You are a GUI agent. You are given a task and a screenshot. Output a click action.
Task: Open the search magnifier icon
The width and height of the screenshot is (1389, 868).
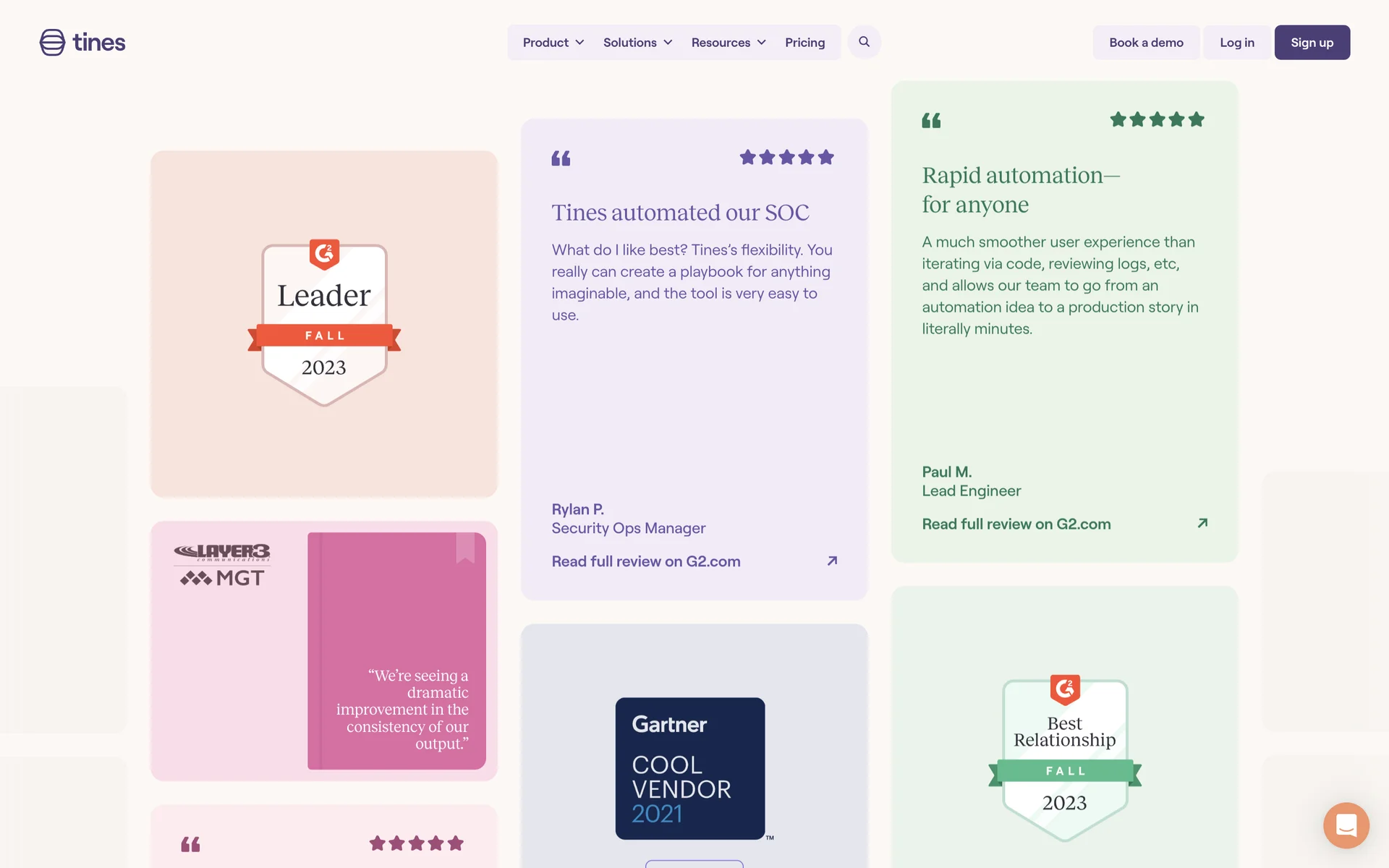click(x=864, y=42)
